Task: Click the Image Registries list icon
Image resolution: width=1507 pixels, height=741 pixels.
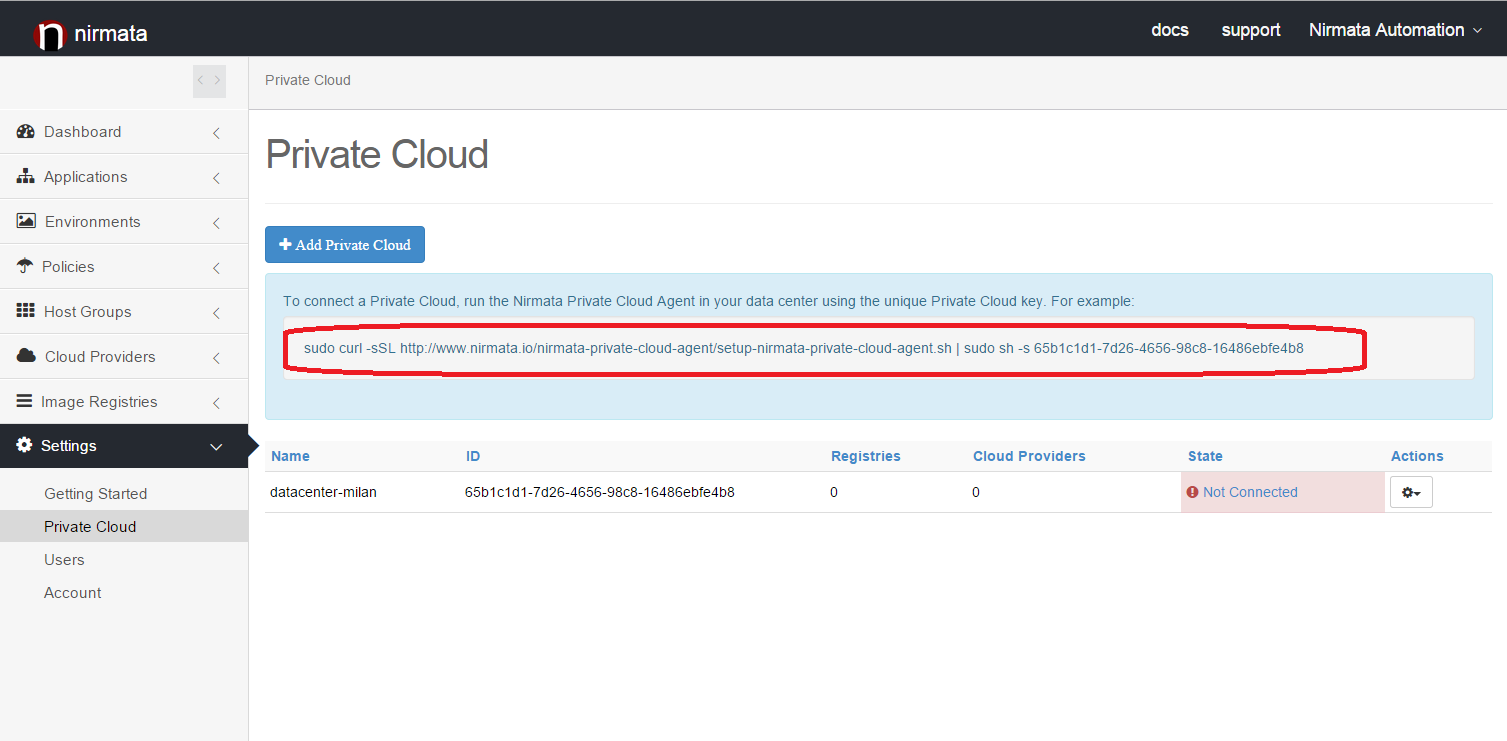Action: [x=24, y=401]
